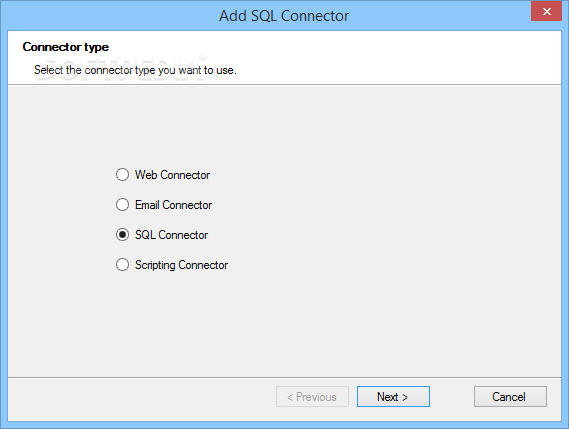Select the Web Connector radio button

(x=122, y=175)
